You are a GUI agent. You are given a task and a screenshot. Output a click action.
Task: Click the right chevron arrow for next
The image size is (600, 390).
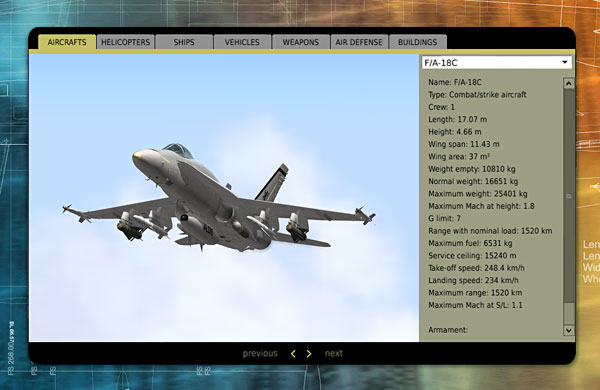[x=309, y=354]
